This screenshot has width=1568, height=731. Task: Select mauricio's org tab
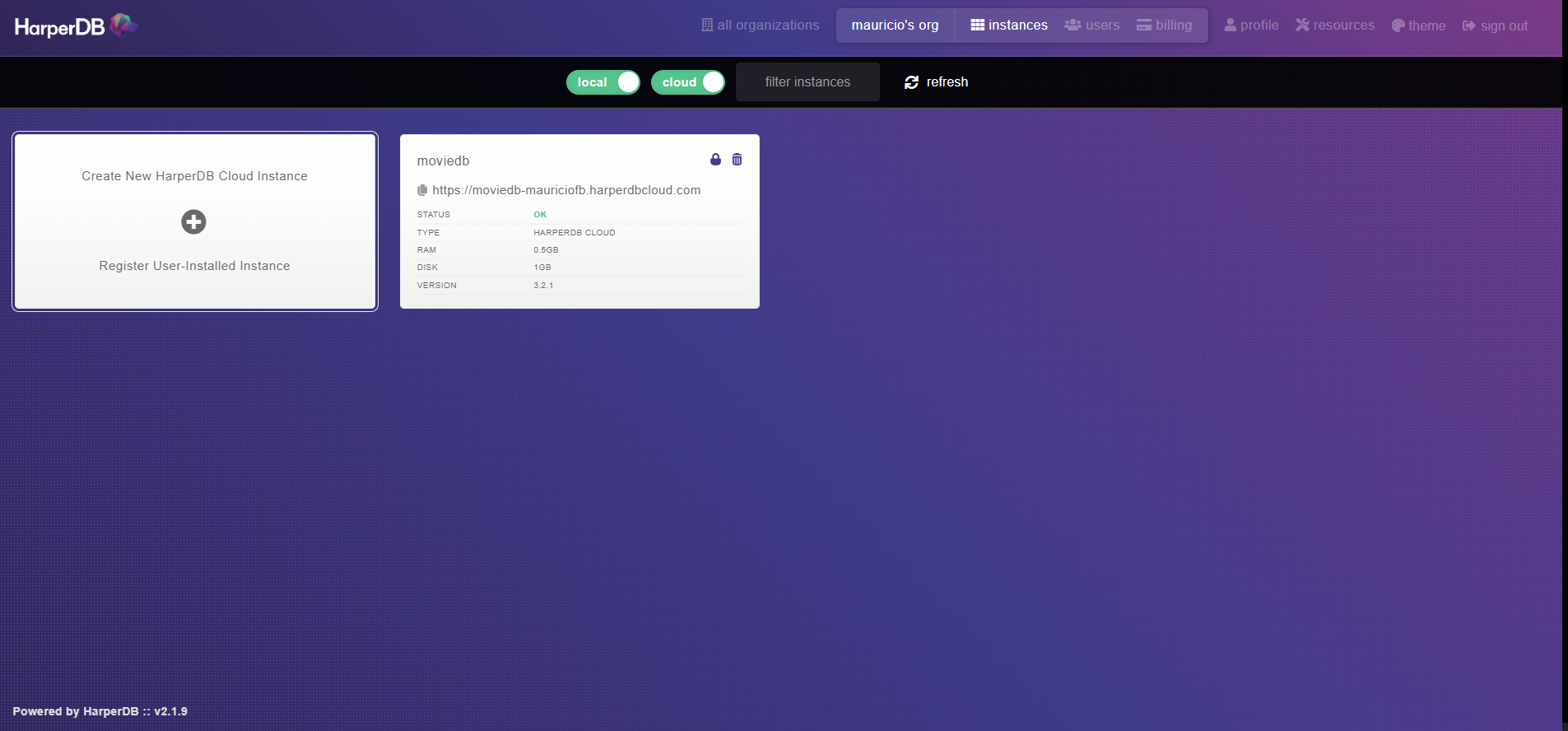pos(895,26)
